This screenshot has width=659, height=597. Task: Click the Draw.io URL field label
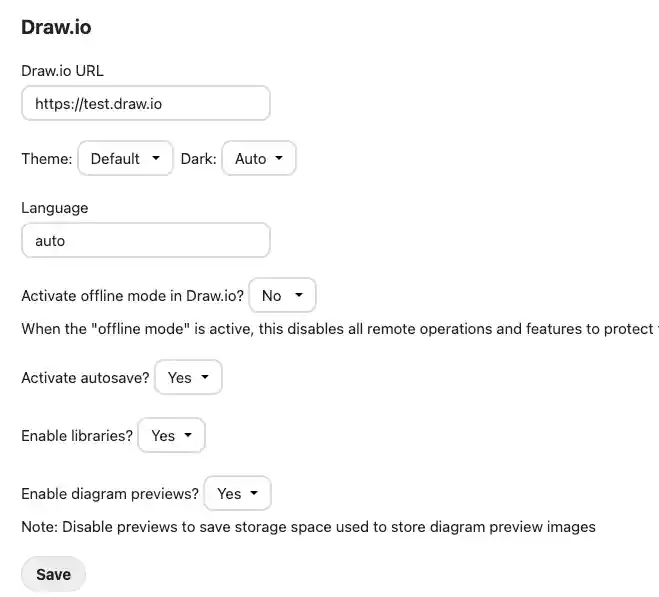[62, 71]
